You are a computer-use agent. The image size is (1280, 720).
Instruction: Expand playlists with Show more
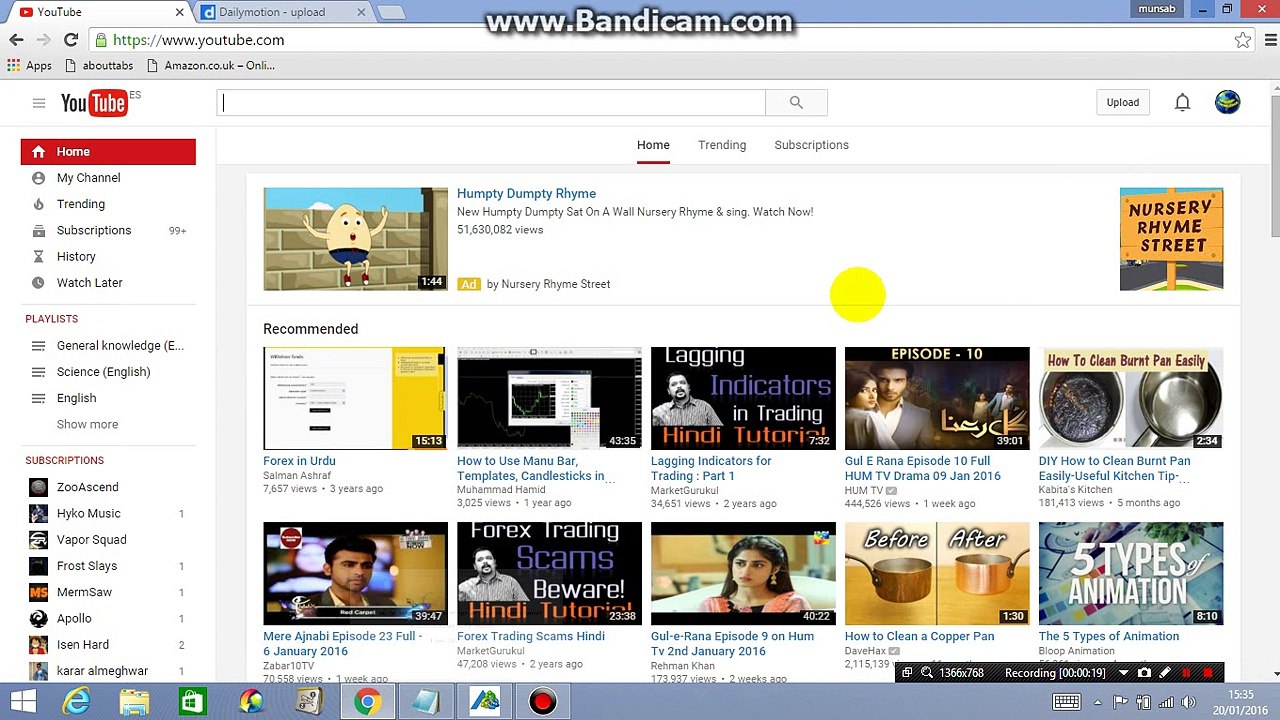(87, 424)
